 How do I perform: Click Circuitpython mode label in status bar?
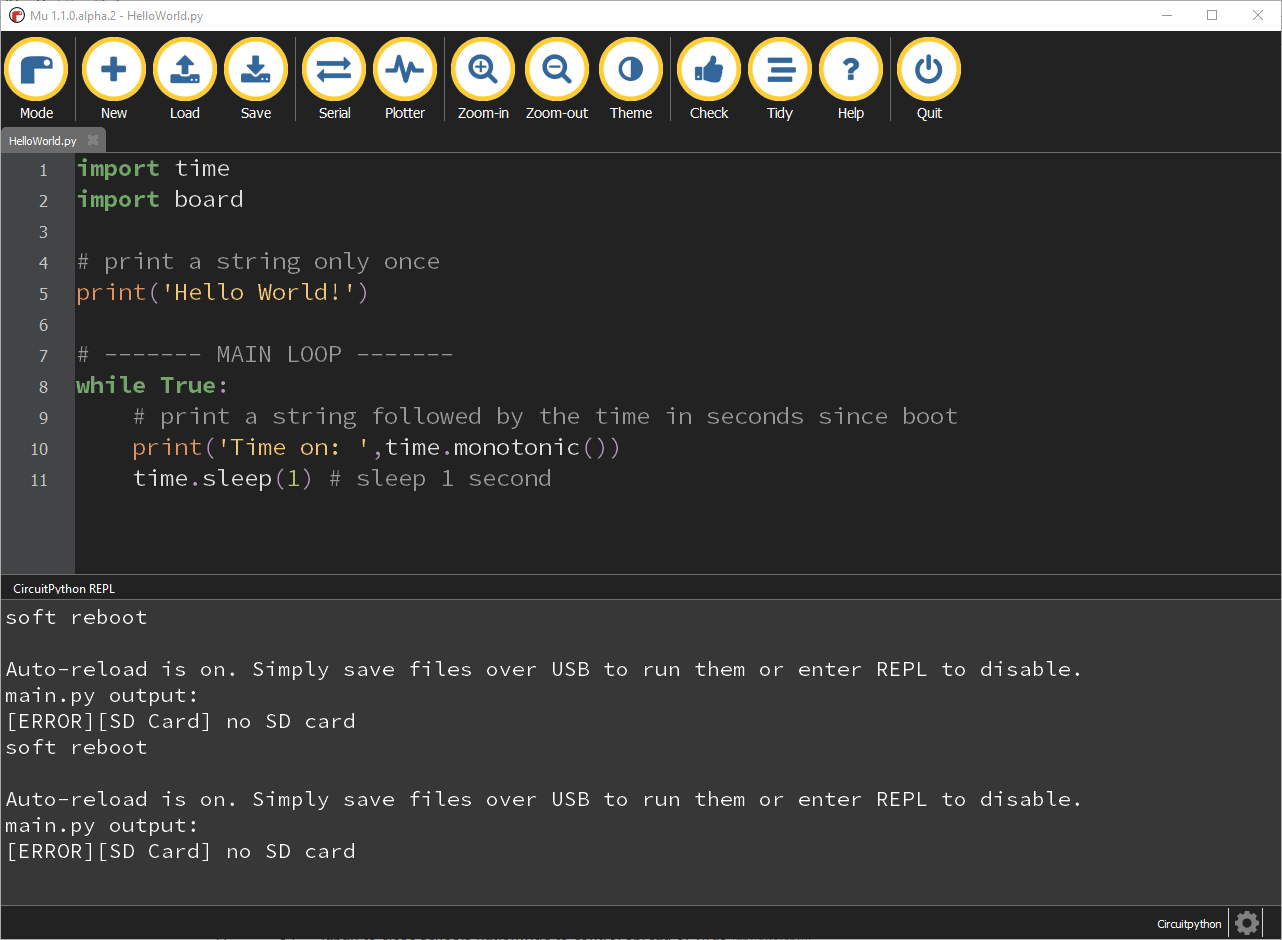(x=1189, y=924)
